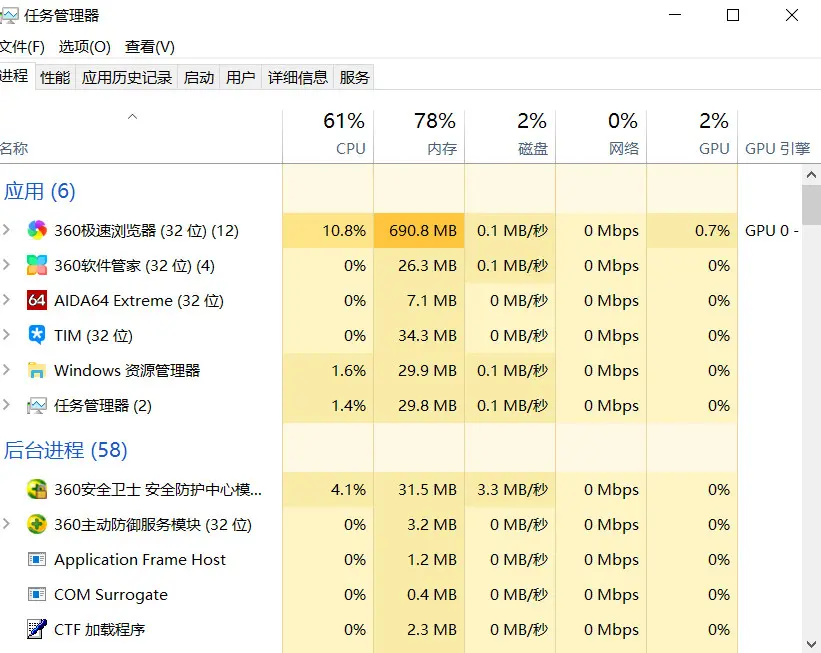Sort by the 网络 column header

tap(601, 136)
